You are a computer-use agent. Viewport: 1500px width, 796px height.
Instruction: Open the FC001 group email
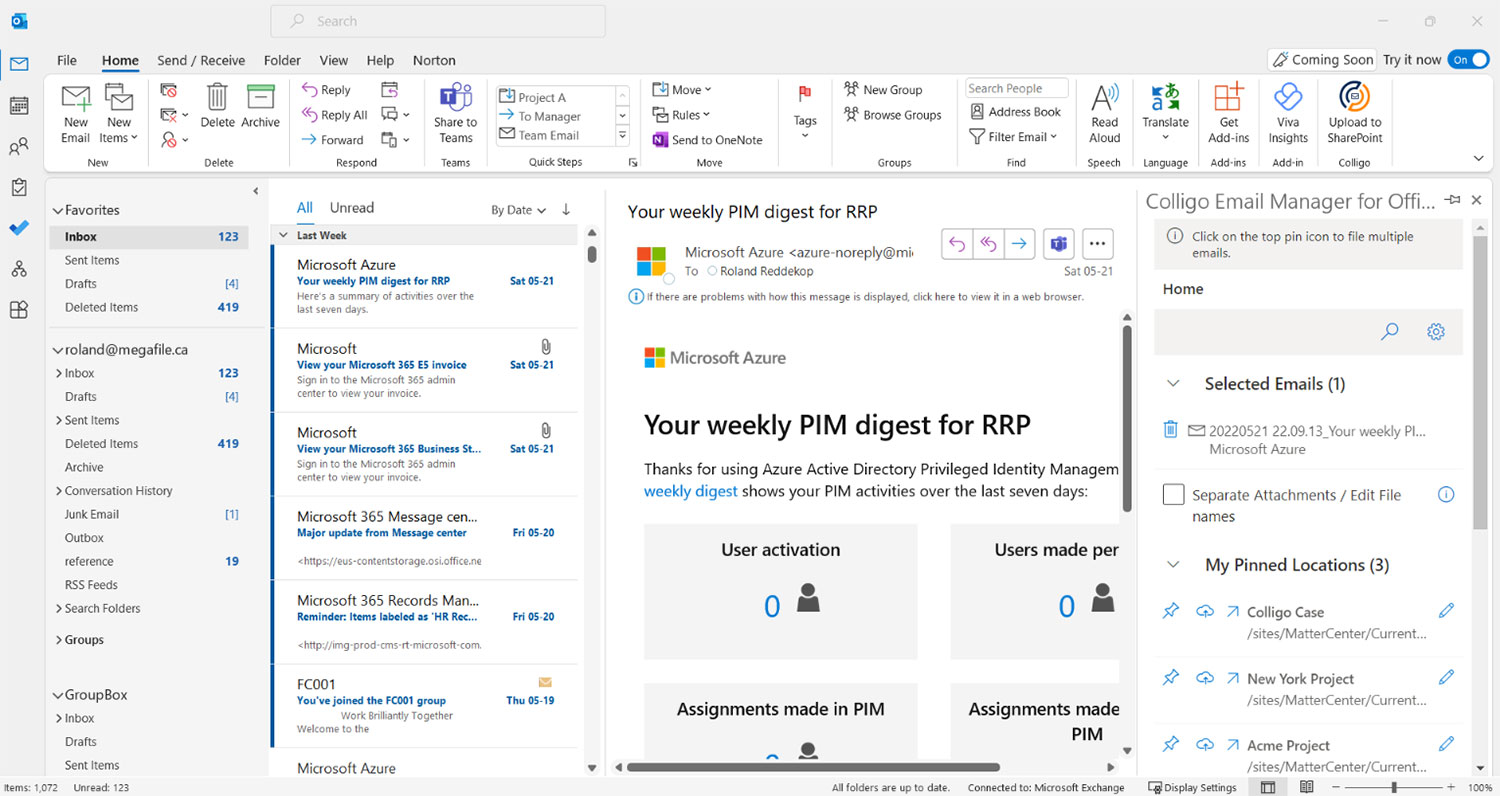[425, 707]
